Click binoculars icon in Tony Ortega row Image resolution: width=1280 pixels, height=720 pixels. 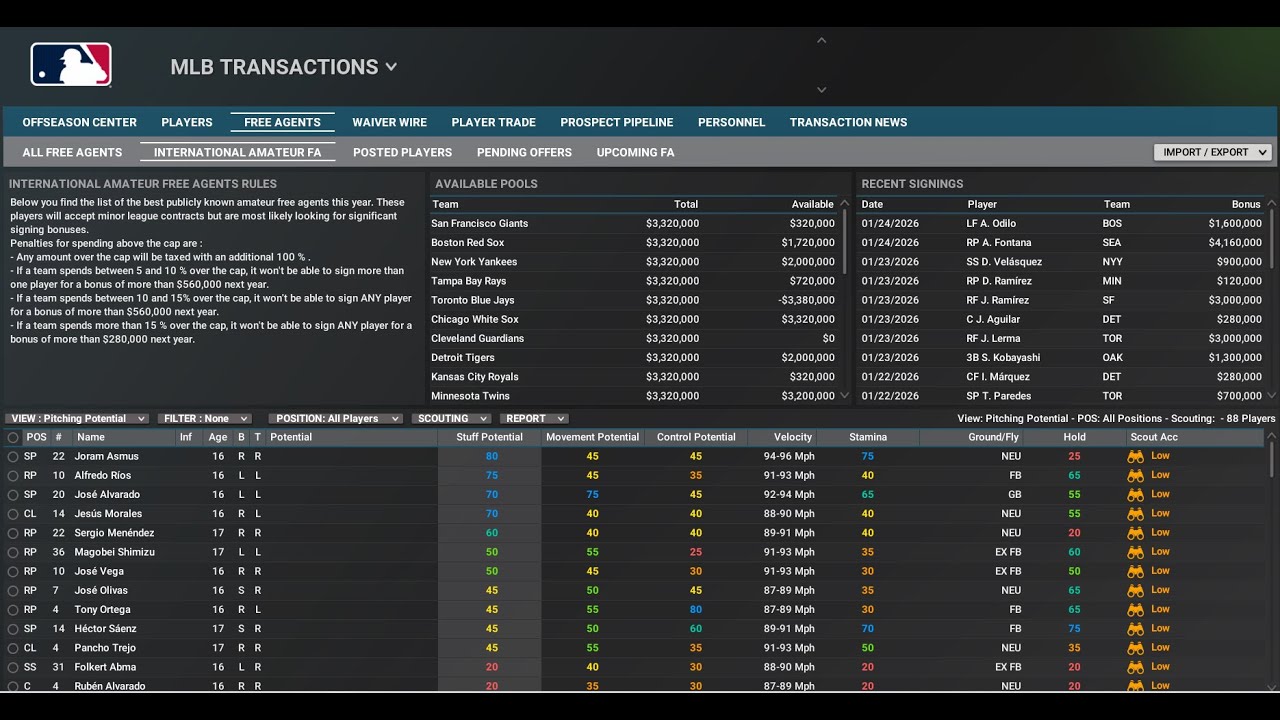(1136, 609)
